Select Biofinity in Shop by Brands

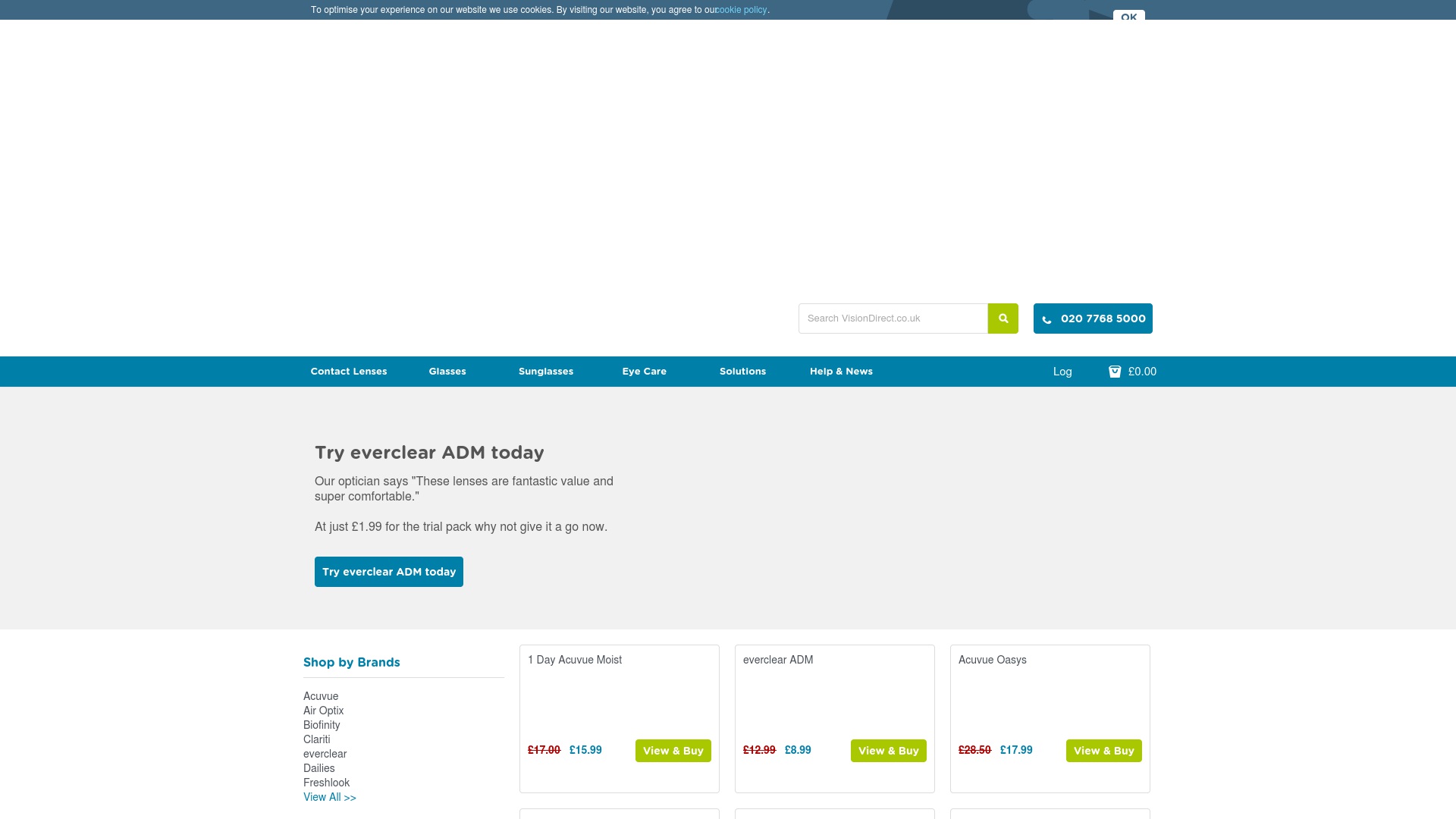[322, 725]
